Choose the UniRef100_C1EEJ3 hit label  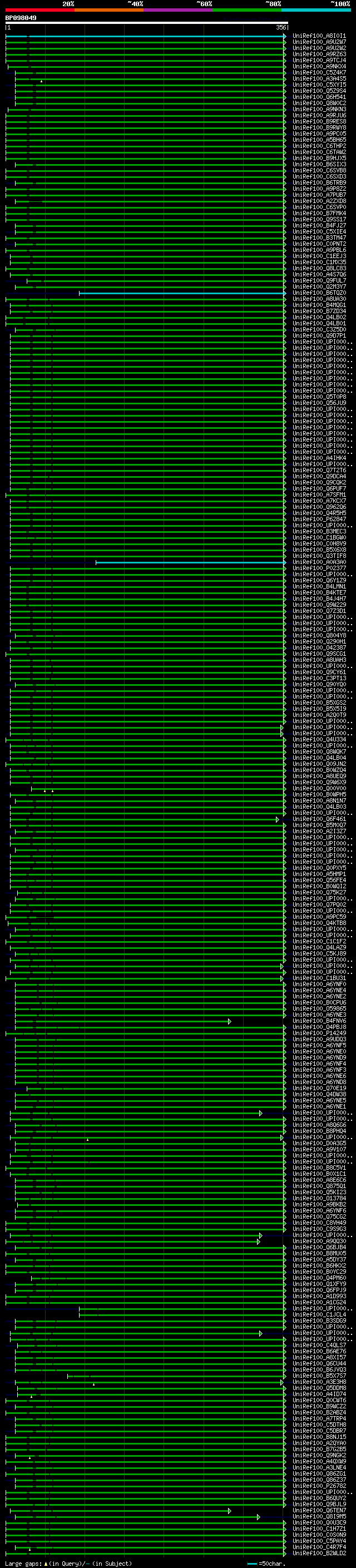click(319, 256)
